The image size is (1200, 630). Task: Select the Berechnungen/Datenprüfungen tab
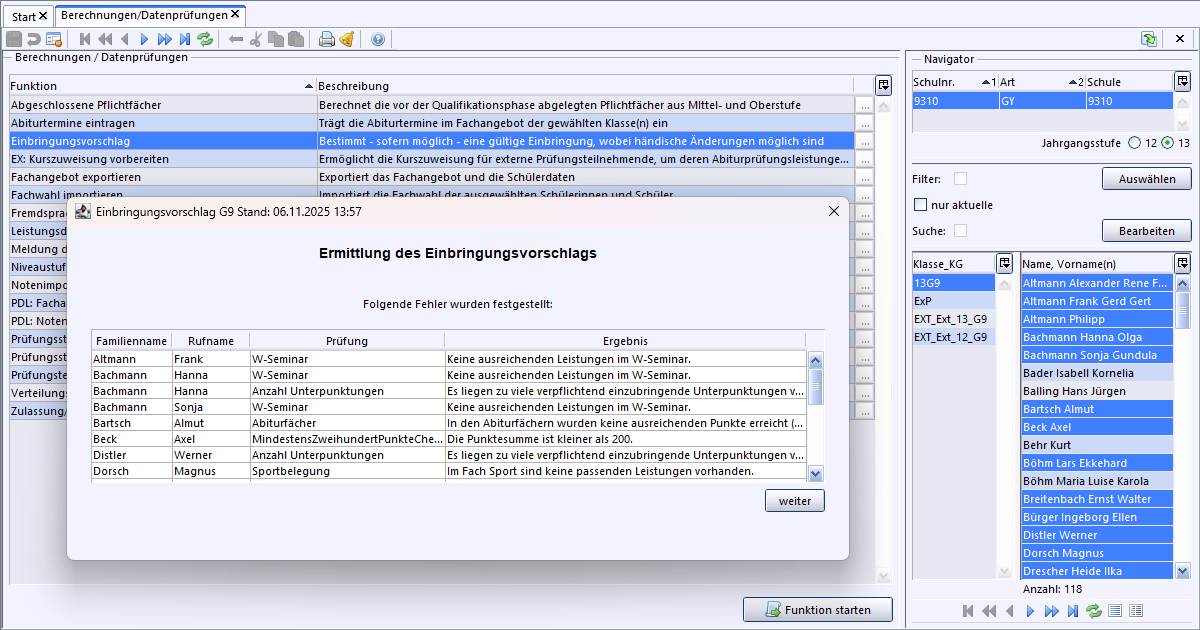143,15
